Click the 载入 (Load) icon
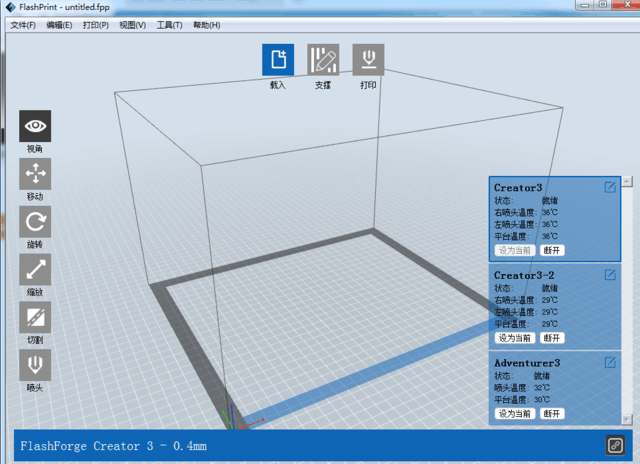This screenshot has width=640, height=464. coord(278,60)
